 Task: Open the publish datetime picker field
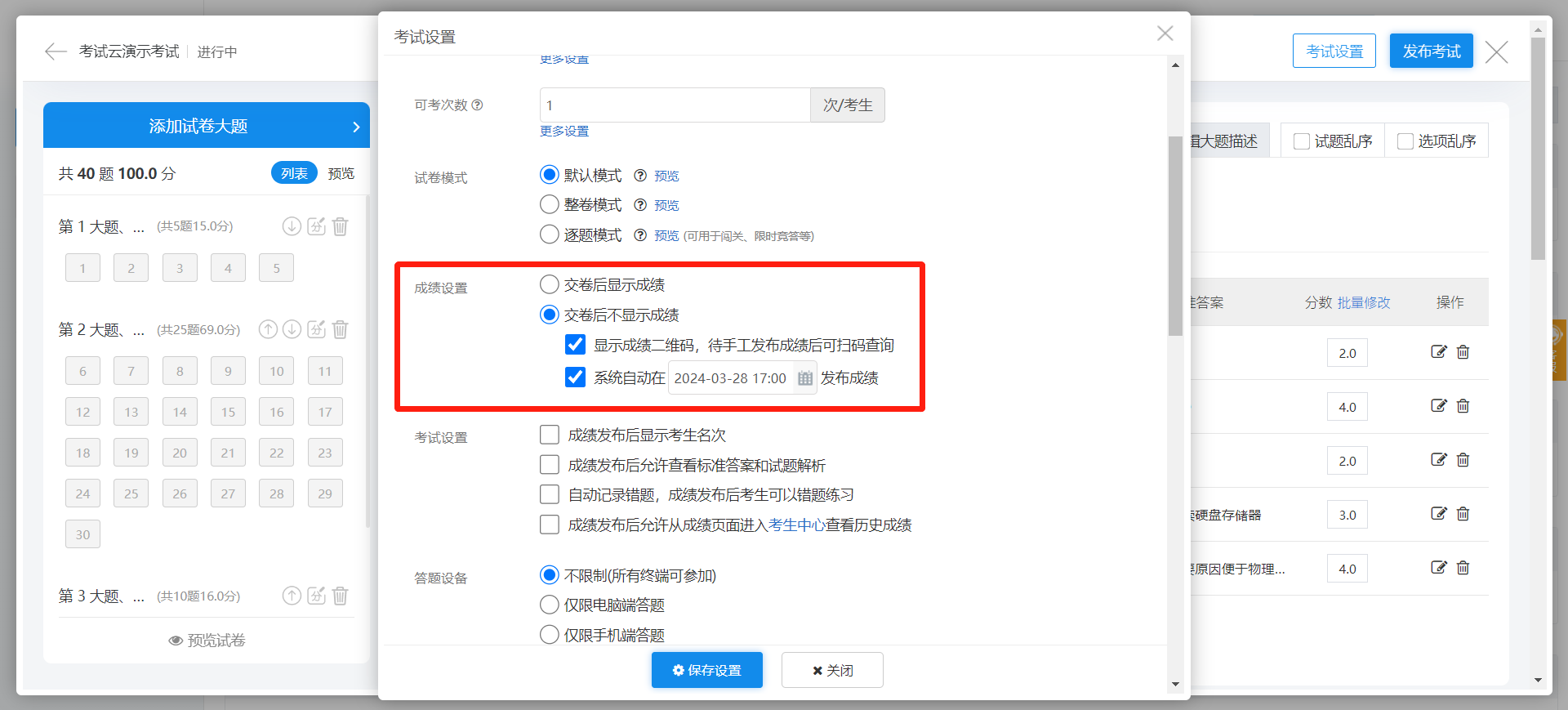pos(730,378)
